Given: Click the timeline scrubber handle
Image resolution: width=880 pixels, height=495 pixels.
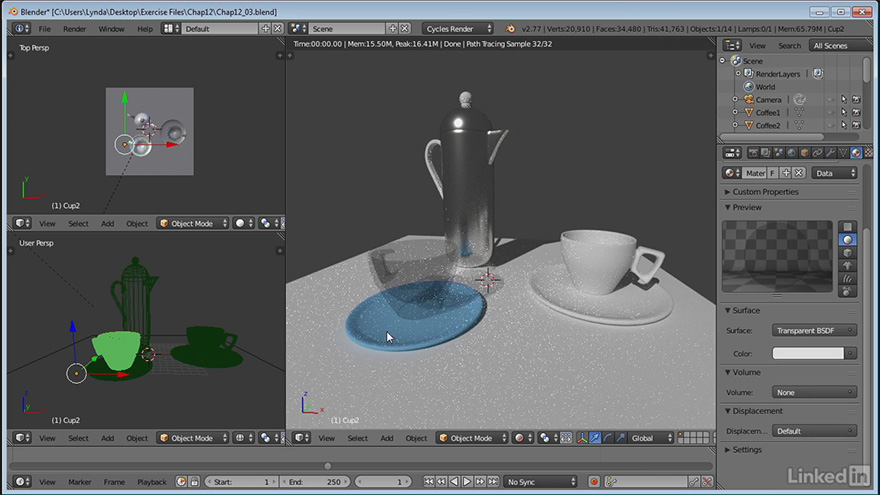Looking at the screenshot, I should (328, 466).
